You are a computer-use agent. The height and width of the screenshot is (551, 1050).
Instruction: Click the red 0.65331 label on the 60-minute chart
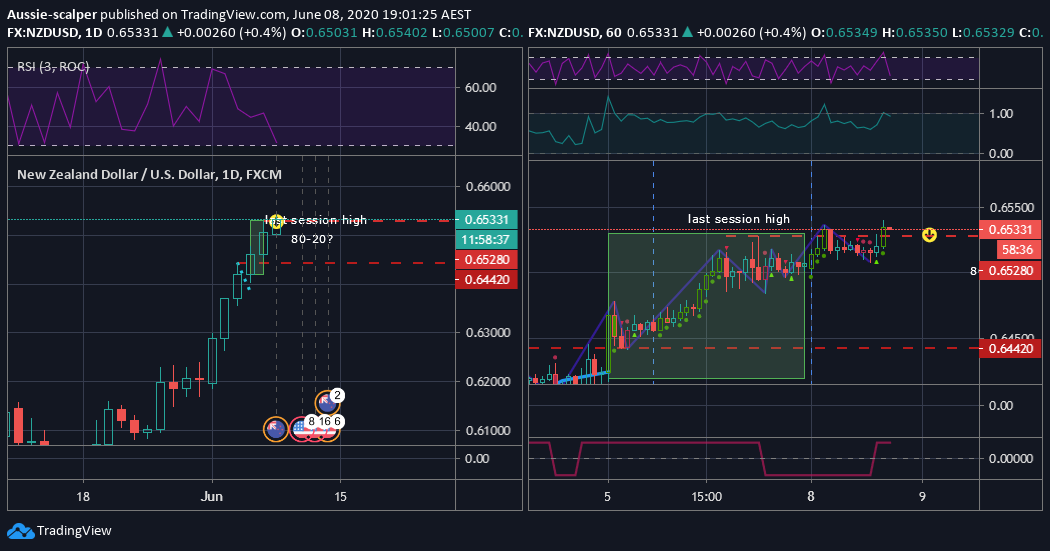tap(1010, 230)
